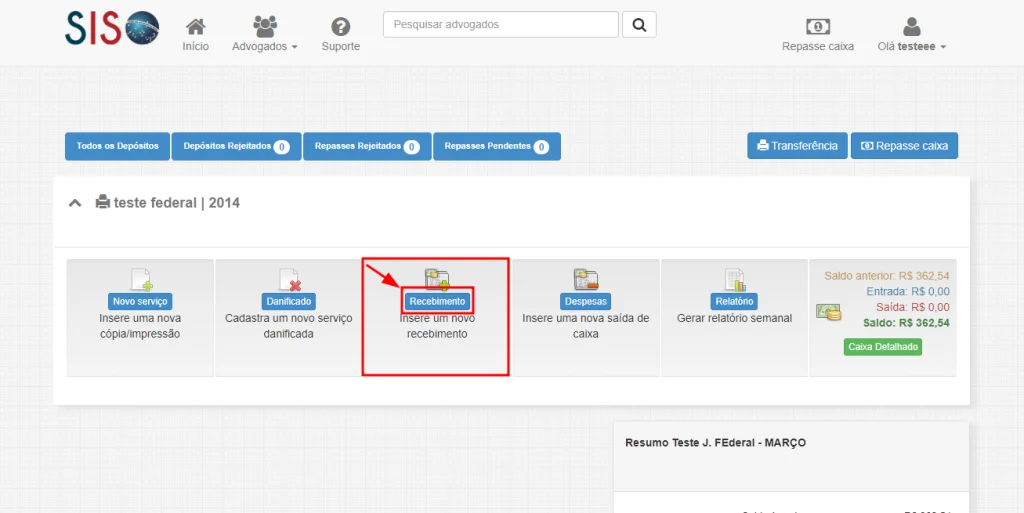The height and width of the screenshot is (513, 1024).
Task: Click the Recebimento button
Action: 438,302
